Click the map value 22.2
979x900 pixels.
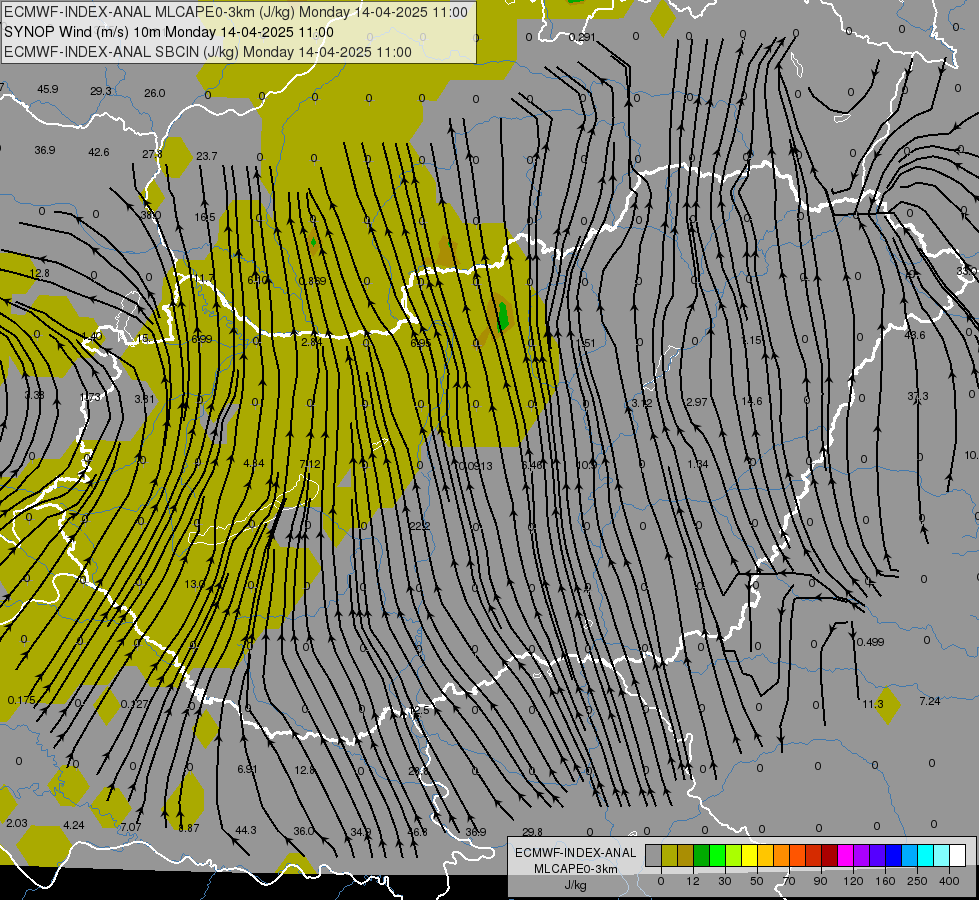tap(420, 526)
